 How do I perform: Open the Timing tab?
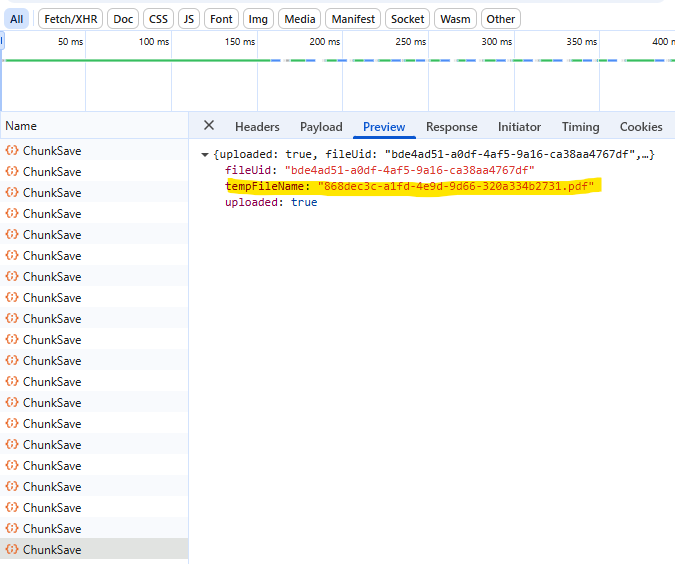click(580, 127)
